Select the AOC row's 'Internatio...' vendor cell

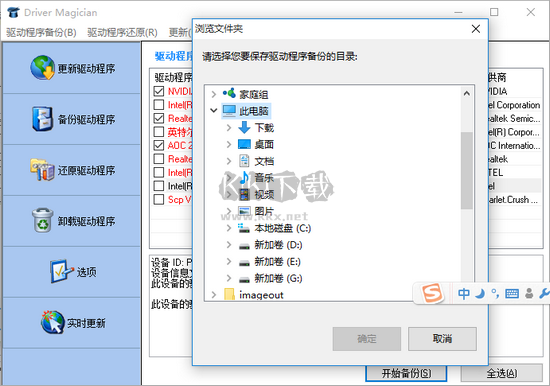tap(514, 145)
